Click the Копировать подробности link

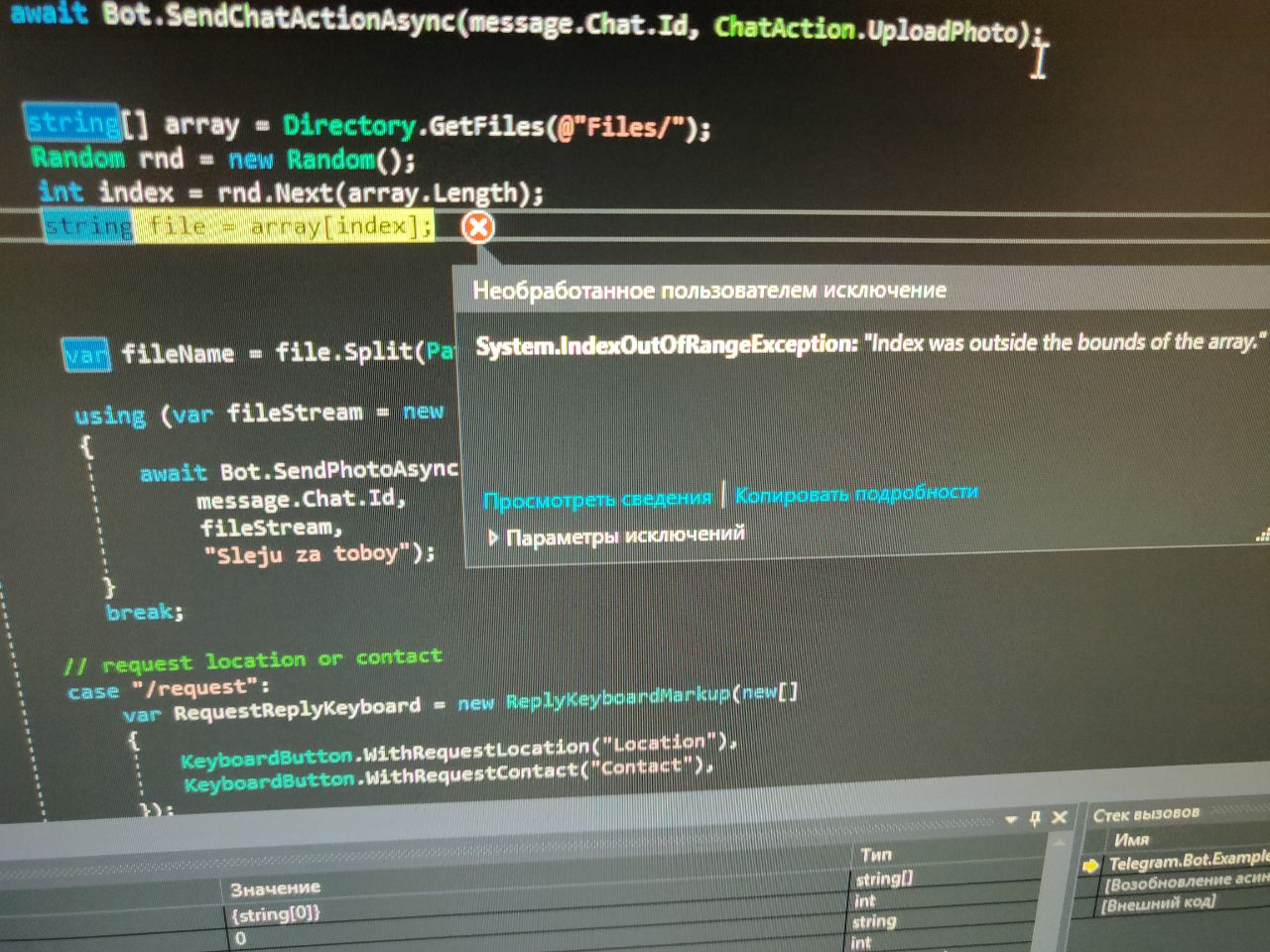point(856,493)
